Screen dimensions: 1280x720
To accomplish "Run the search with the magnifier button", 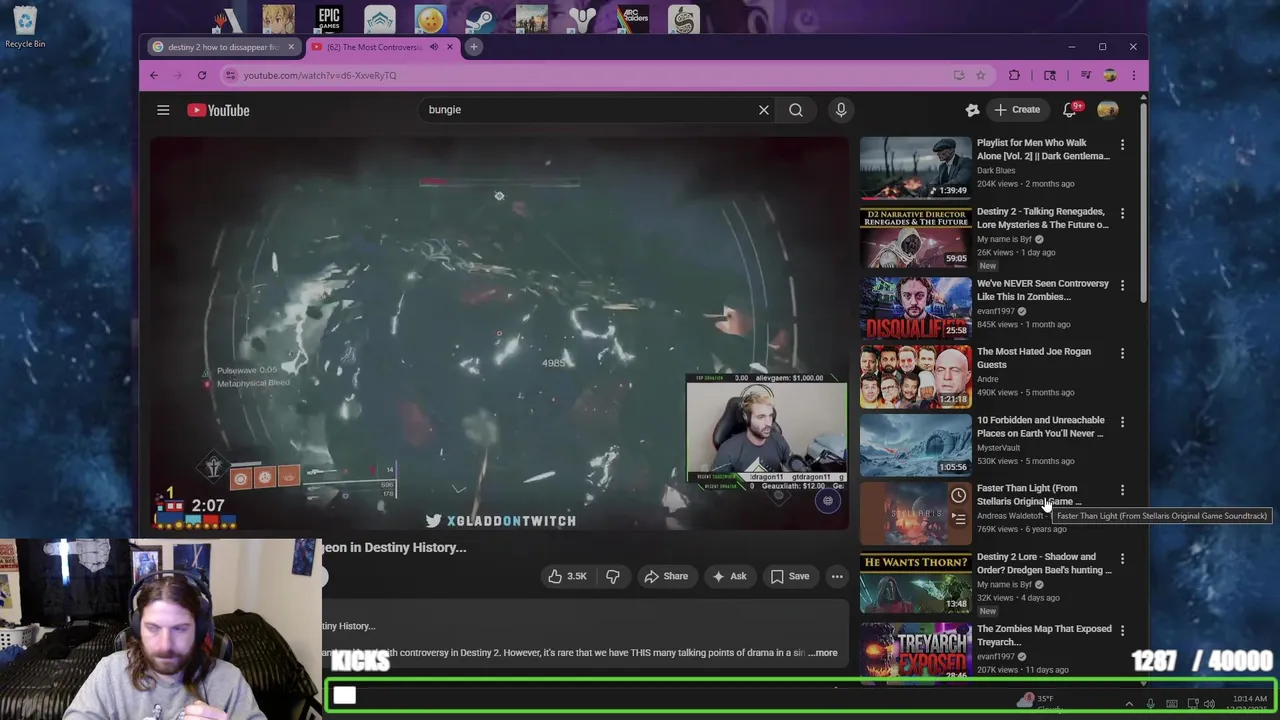I will pyautogui.click(x=796, y=110).
